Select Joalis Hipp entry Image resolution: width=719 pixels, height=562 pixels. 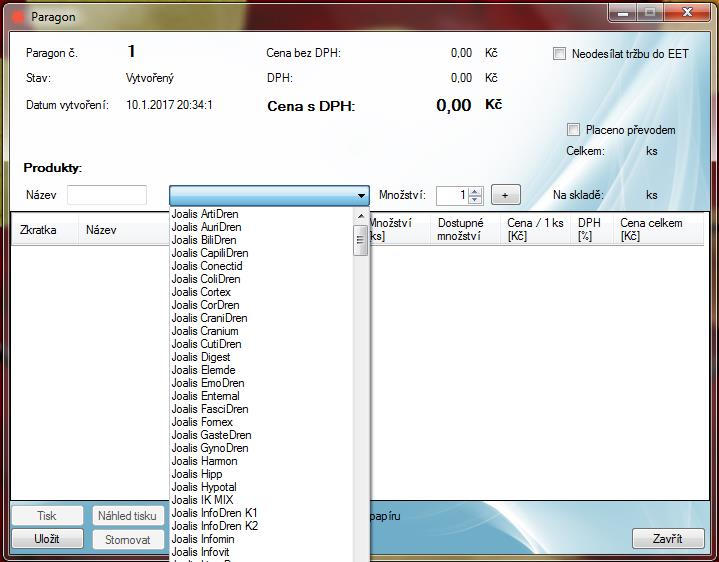point(261,474)
